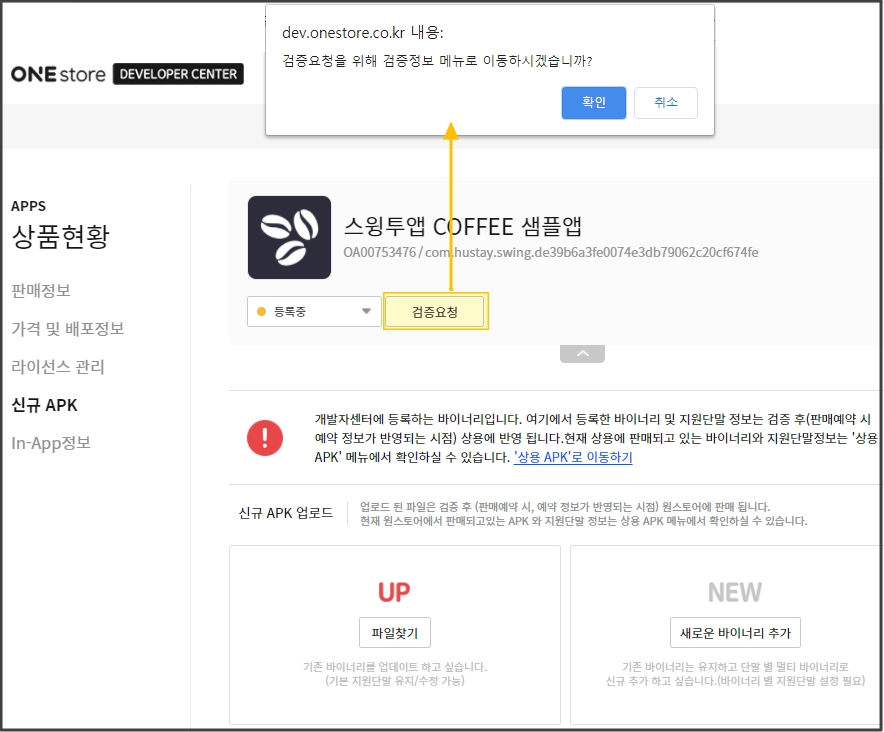Click the 기존 바이너리는 유지하고 description
The image size is (884, 732).
click(735, 674)
